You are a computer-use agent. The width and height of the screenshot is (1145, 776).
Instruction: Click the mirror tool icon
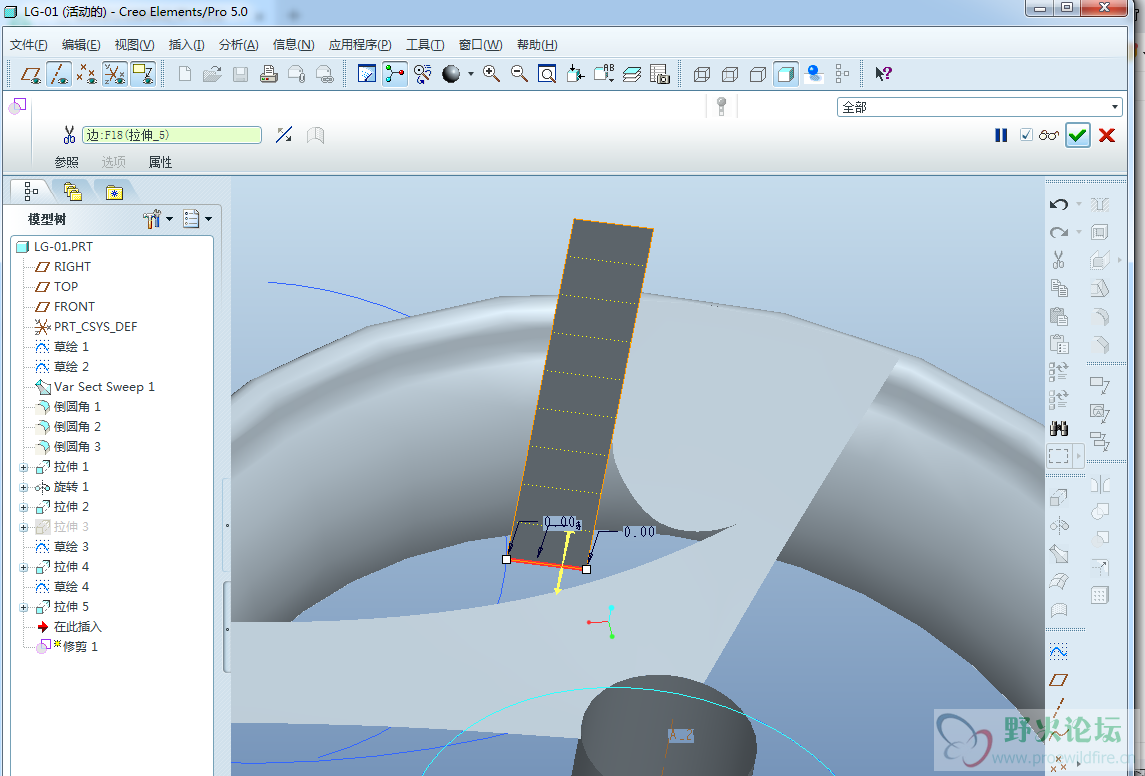click(1100, 484)
